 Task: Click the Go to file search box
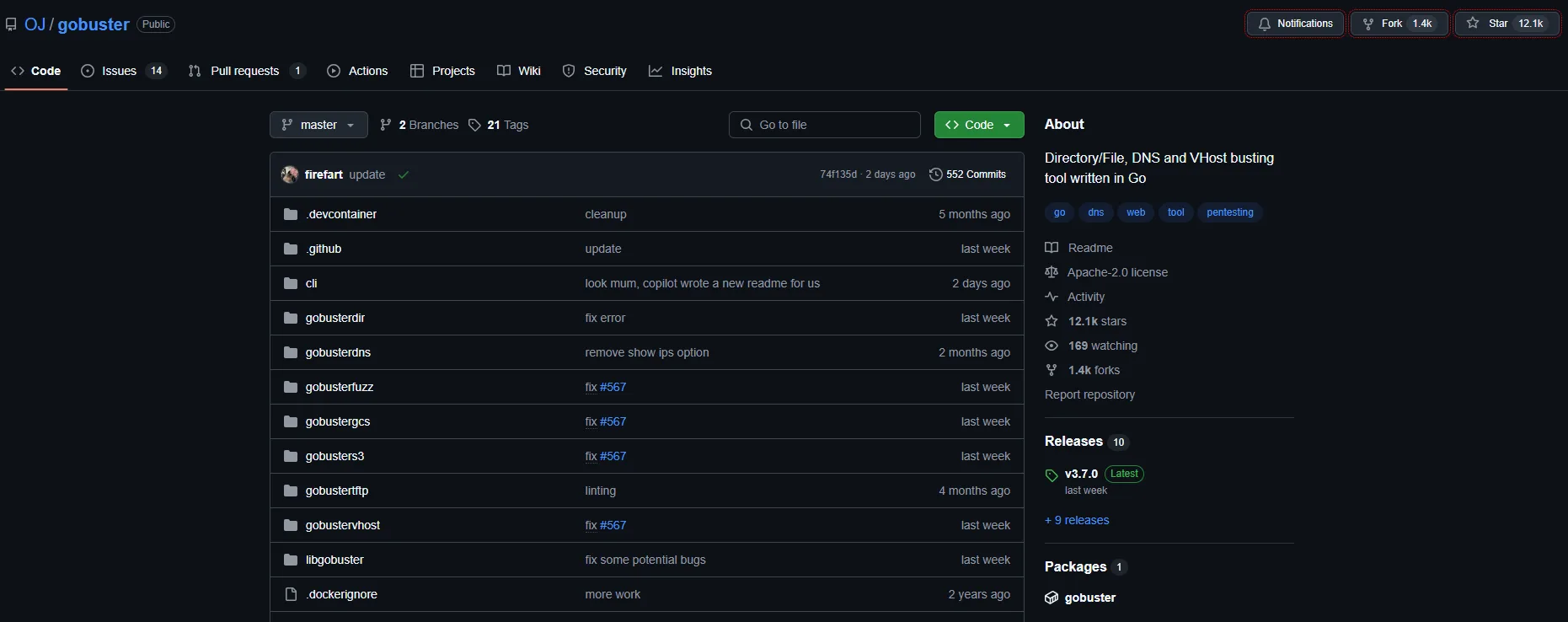[825, 125]
